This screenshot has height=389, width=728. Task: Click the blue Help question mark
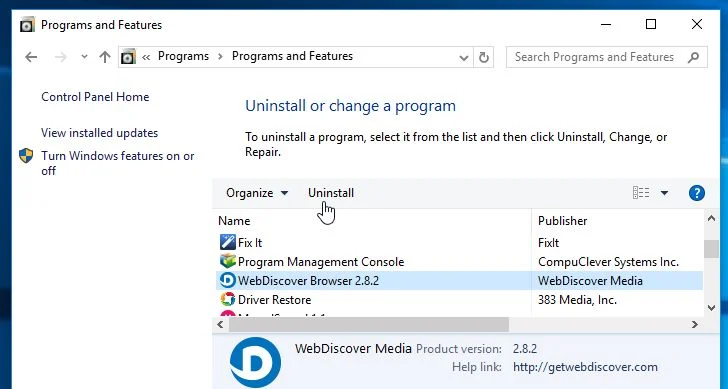coord(696,193)
